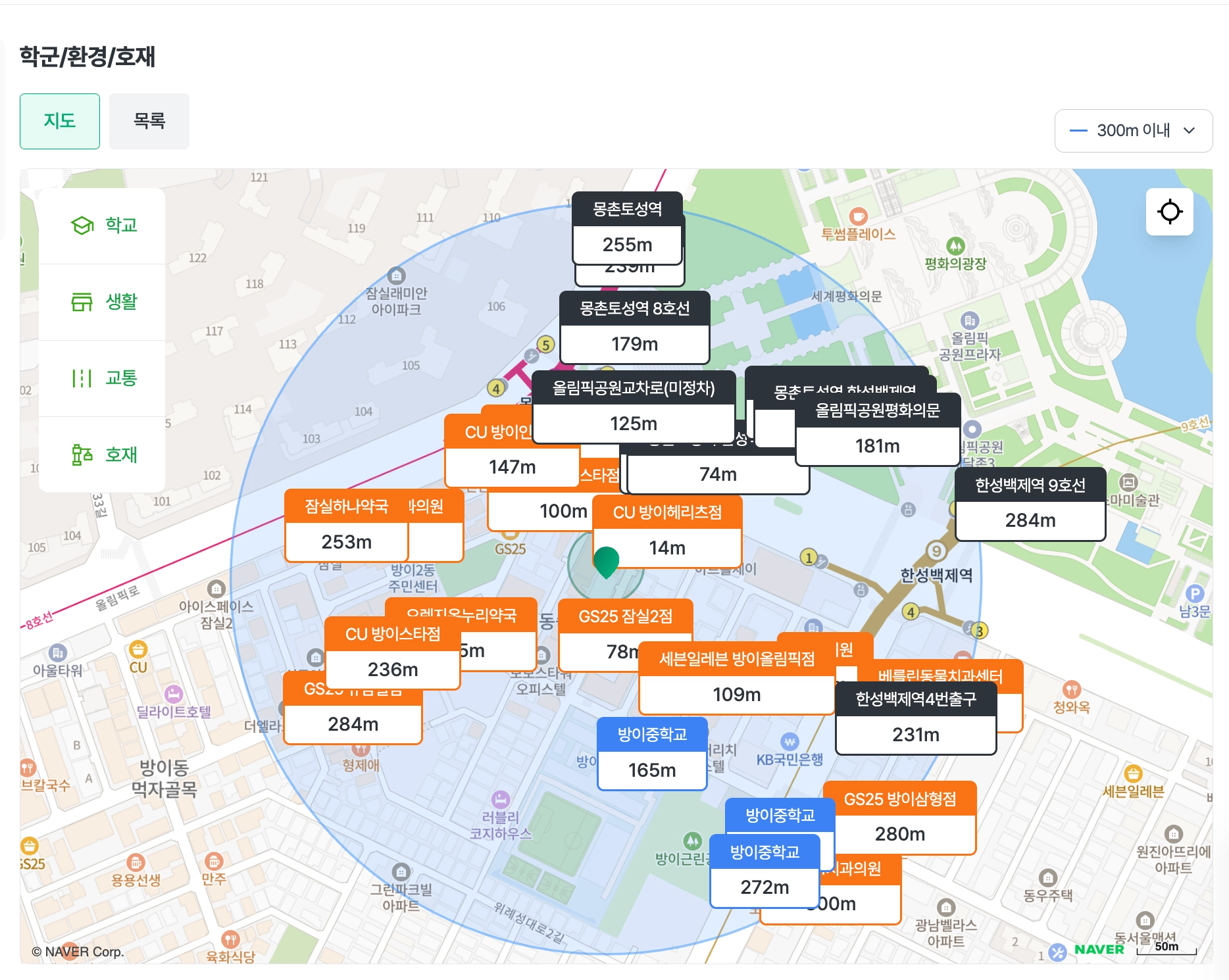
Task: Click the 남3문 parking icon
Action: pyautogui.click(x=1195, y=593)
